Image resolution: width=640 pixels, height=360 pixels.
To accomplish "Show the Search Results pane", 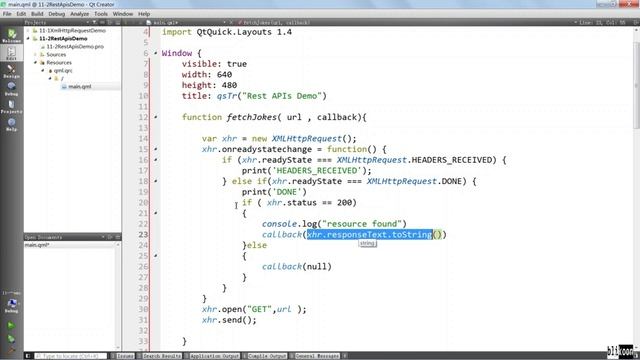I will point(159,356).
